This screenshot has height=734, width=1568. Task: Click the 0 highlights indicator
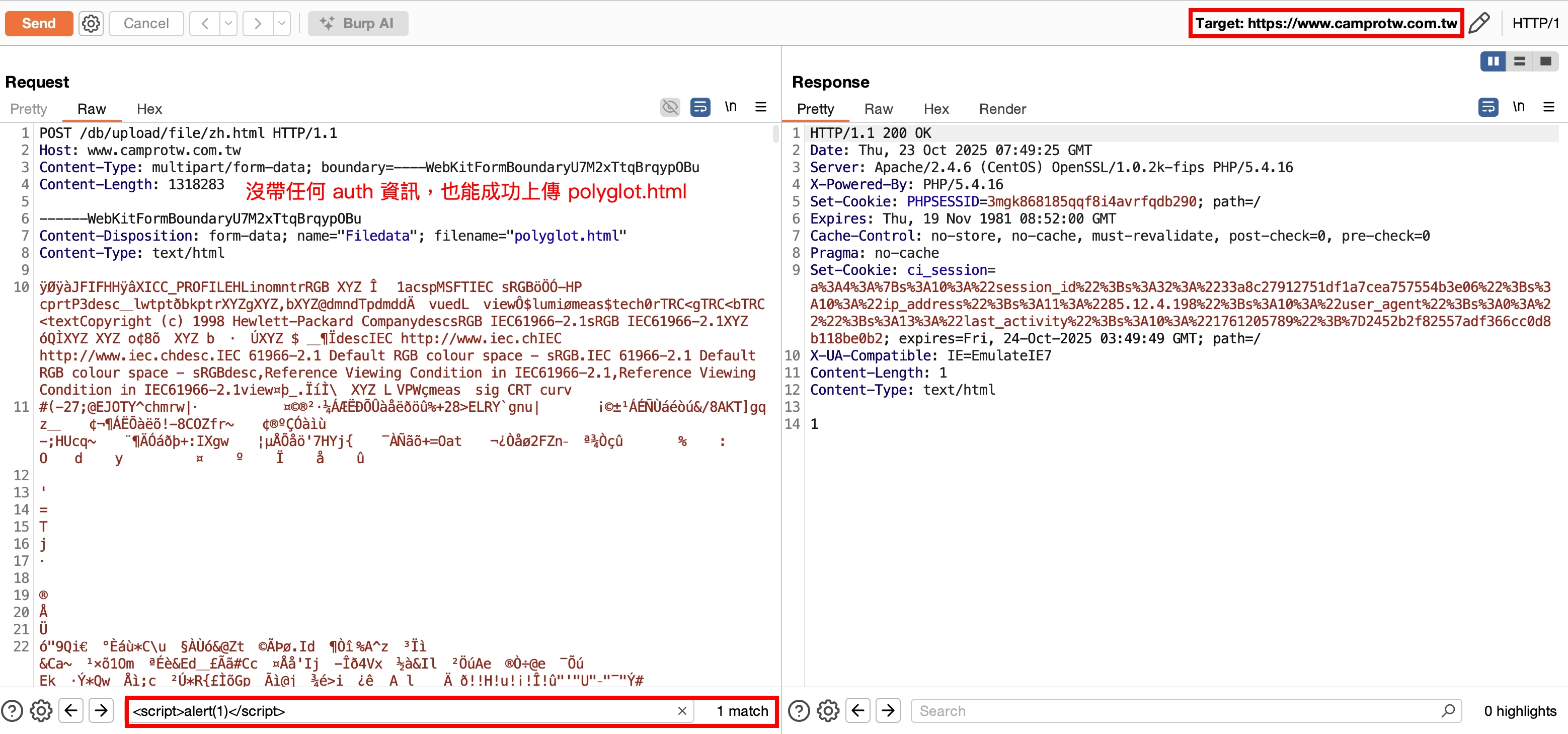click(1520, 711)
